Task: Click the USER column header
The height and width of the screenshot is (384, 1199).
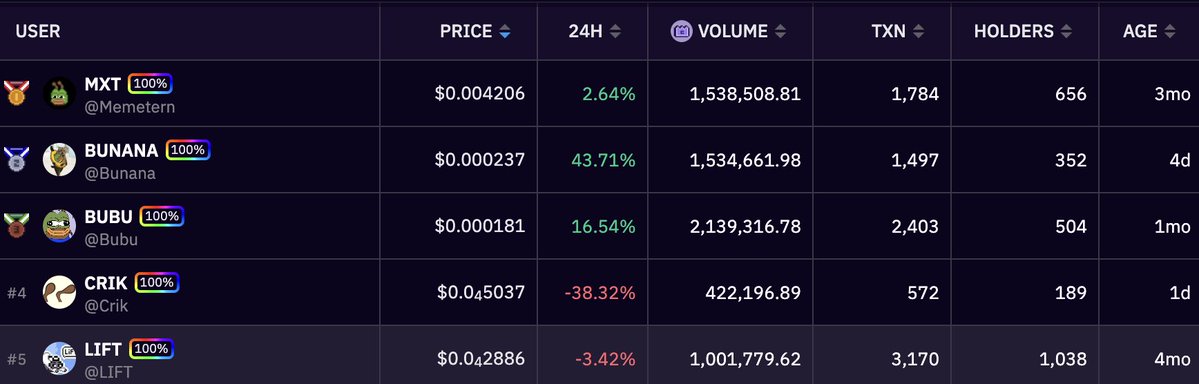Action: coord(37,31)
